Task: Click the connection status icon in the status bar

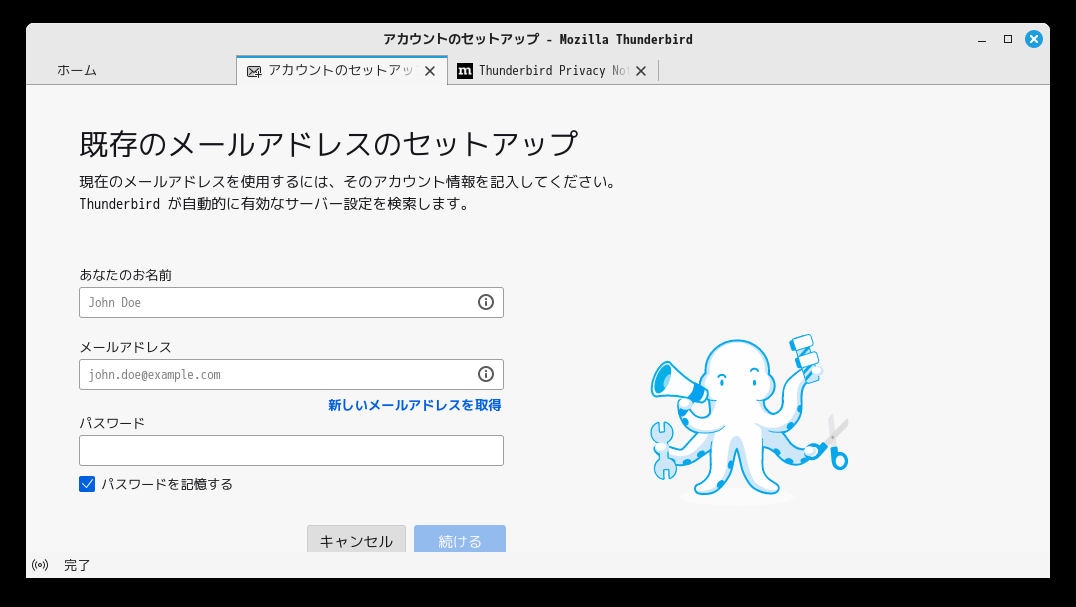Action: pyautogui.click(x=40, y=565)
